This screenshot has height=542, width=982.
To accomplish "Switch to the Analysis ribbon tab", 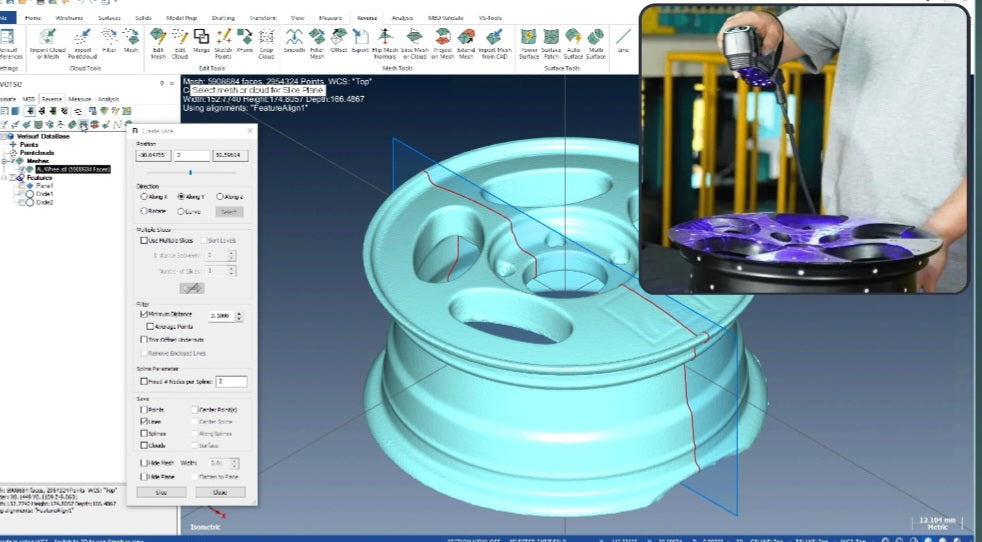I will (x=403, y=18).
